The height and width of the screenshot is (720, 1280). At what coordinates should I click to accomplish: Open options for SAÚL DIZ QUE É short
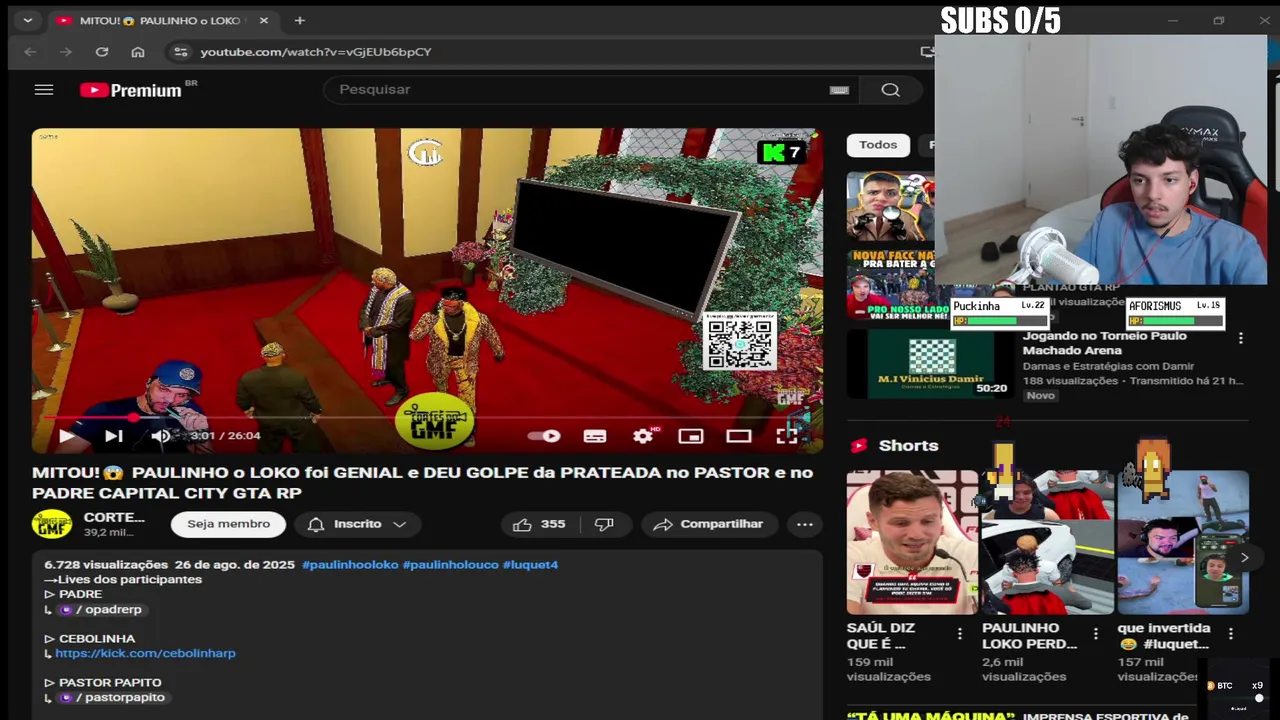960,633
